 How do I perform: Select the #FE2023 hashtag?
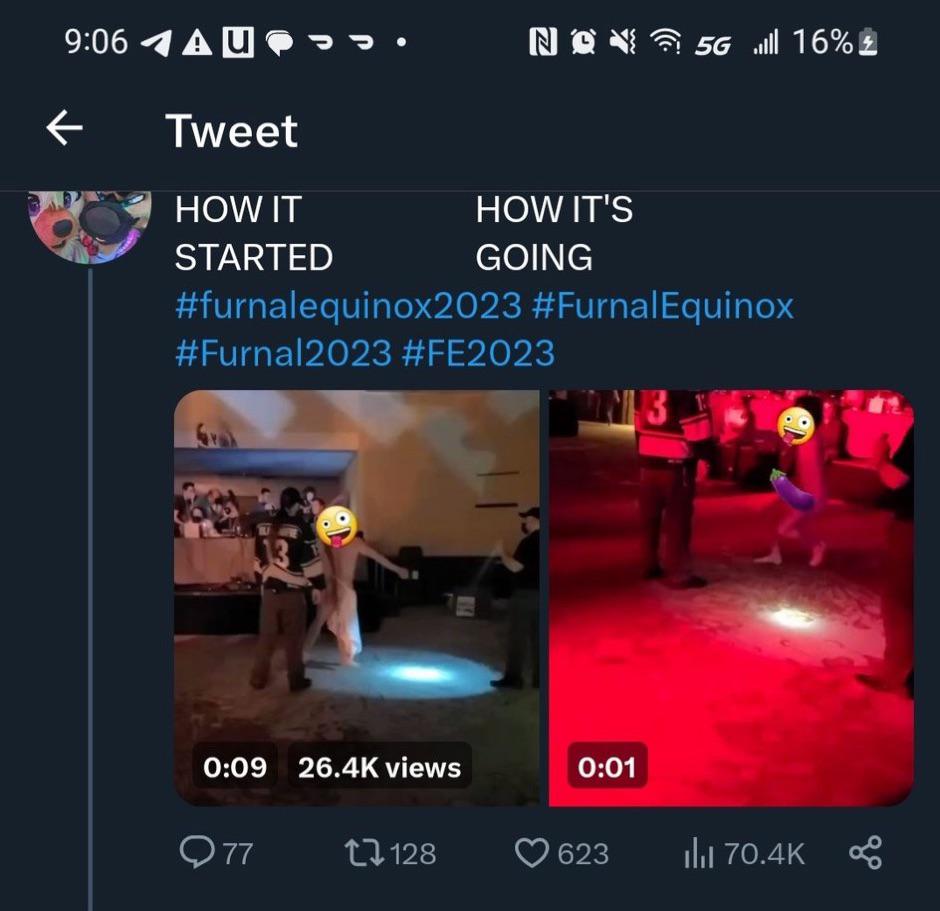[478, 352]
